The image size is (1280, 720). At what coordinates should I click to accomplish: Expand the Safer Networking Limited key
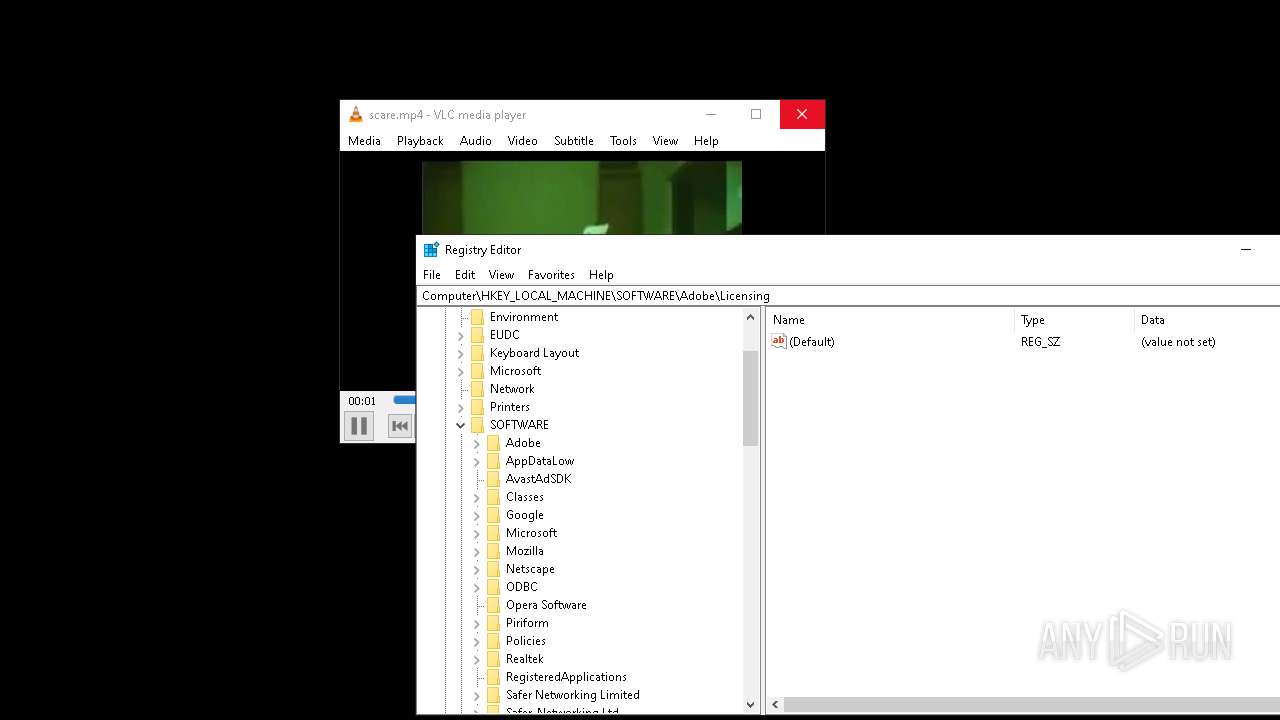[477, 695]
